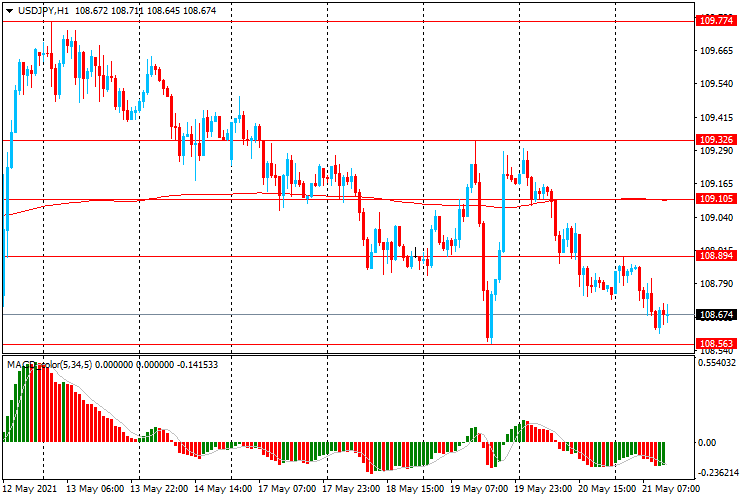The image size is (740, 500).
Task: Click the MACD 0.00 zero level value
Action: (706, 443)
